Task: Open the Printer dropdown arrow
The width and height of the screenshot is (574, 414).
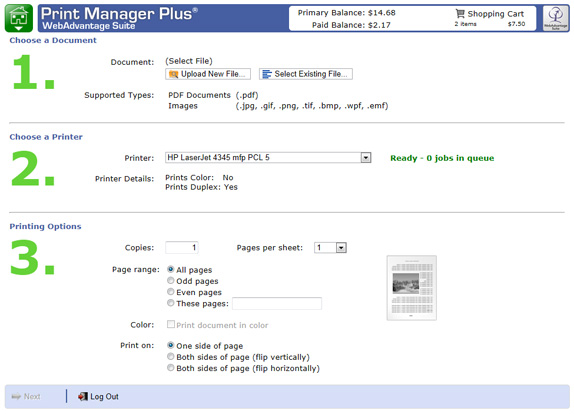Action: click(366, 157)
